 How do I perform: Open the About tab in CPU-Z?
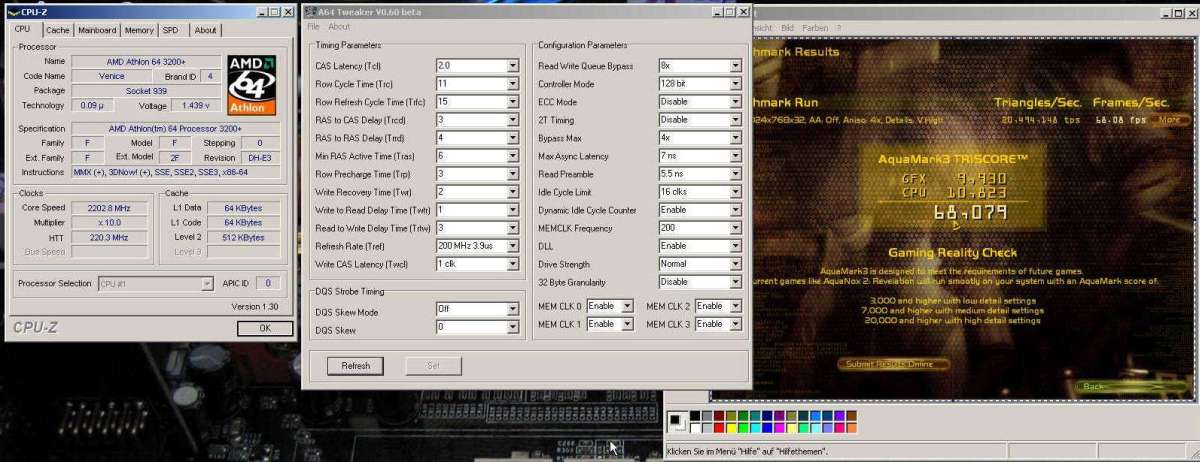pos(205,30)
